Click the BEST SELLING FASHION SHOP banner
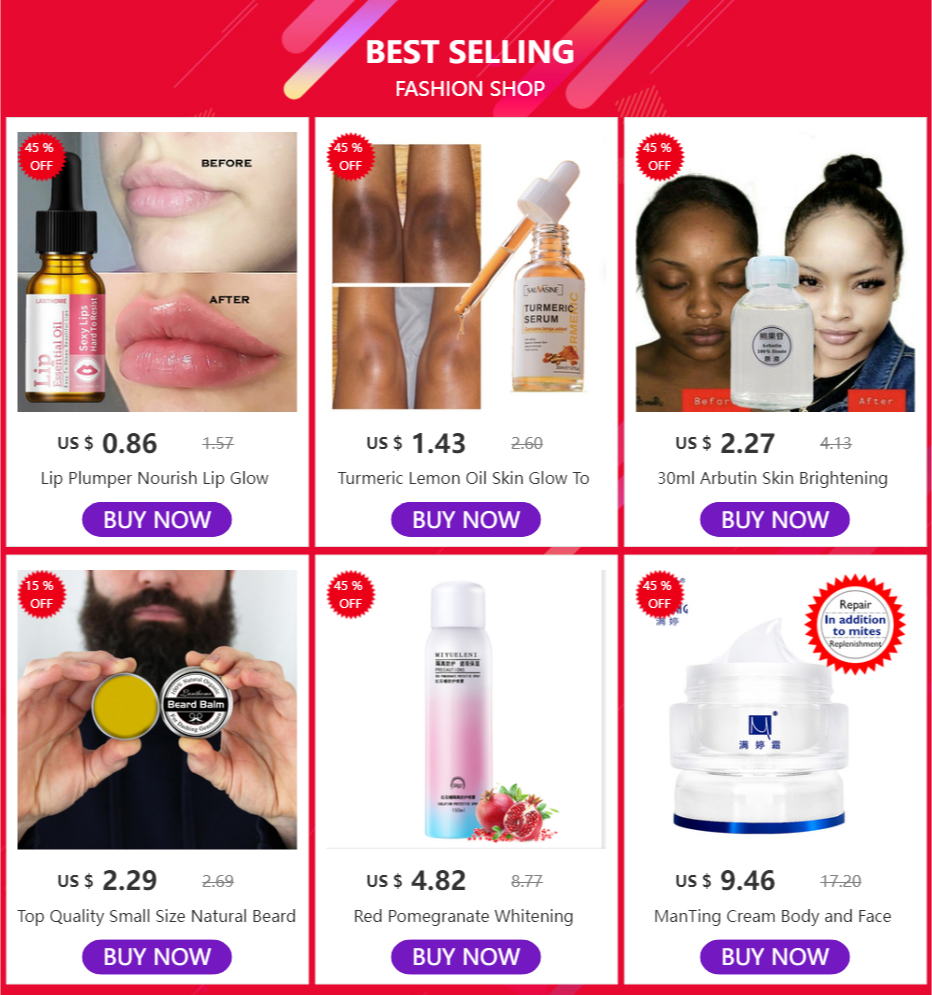The image size is (932, 995). coord(469,67)
